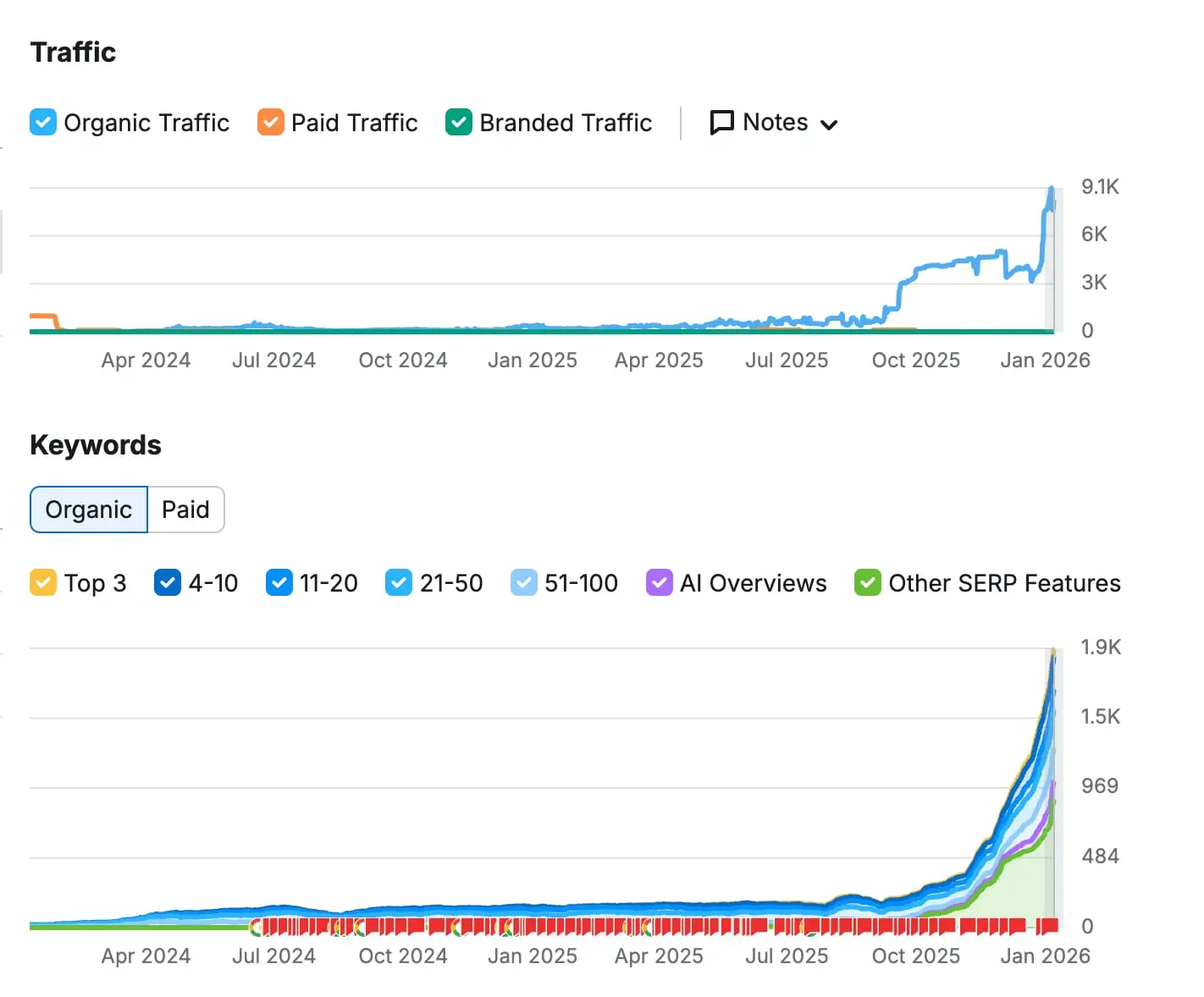The width and height of the screenshot is (1204, 997).
Task: Uncheck Other SERP Features
Action: point(868,583)
